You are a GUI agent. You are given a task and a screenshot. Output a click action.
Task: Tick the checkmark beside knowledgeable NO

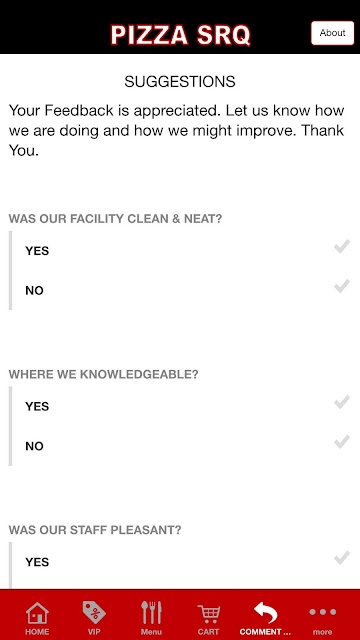coord(342,442)
